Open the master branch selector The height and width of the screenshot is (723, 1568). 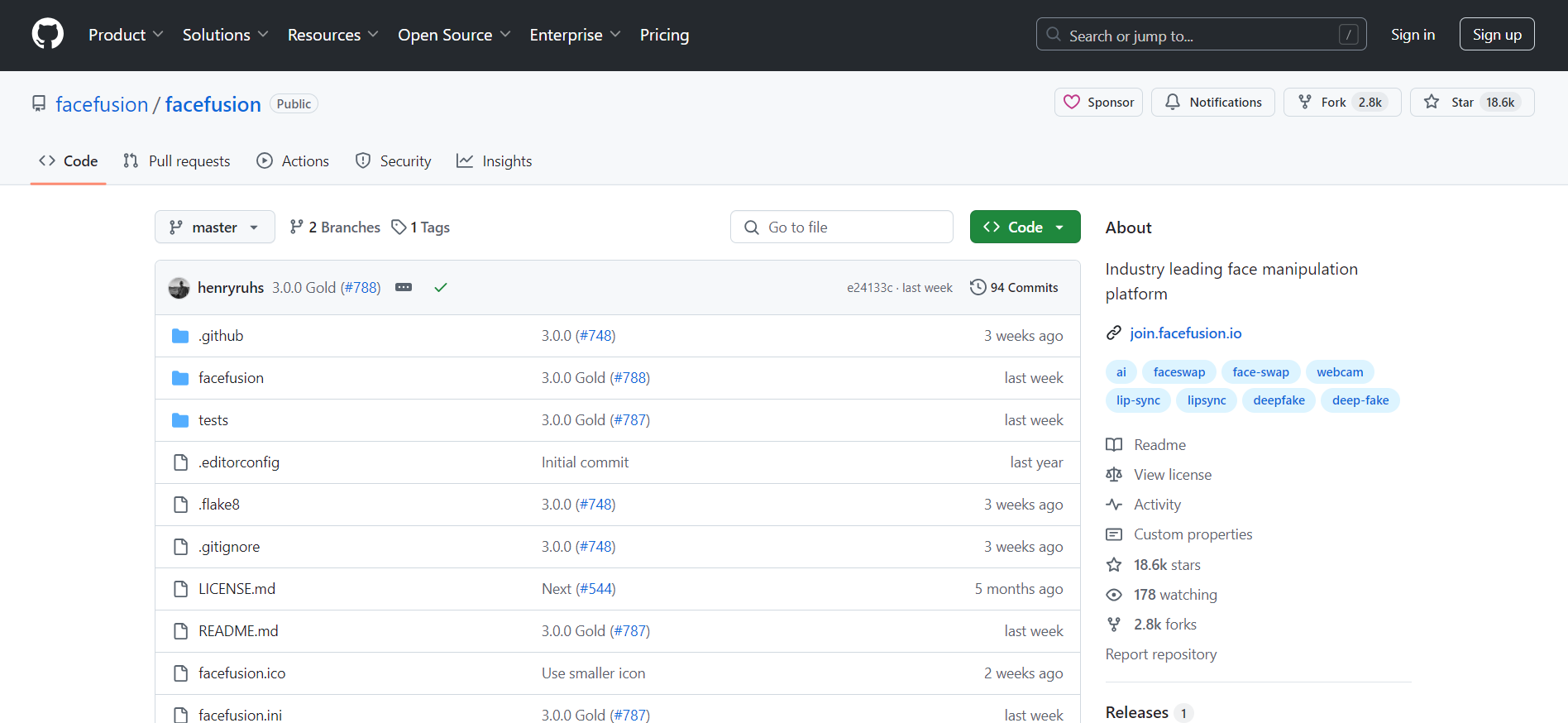click(x=215, y=227)
